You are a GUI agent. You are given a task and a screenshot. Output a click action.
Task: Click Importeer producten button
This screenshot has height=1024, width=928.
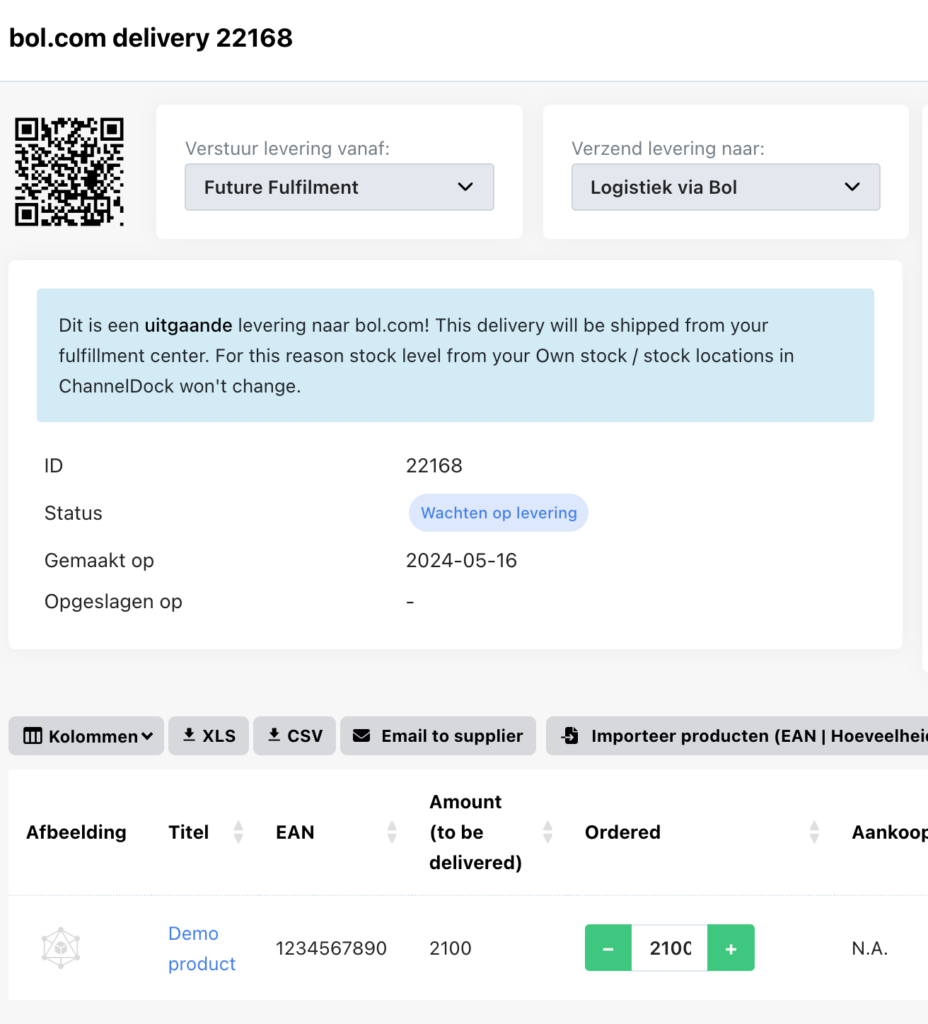[x=740, y=736]
